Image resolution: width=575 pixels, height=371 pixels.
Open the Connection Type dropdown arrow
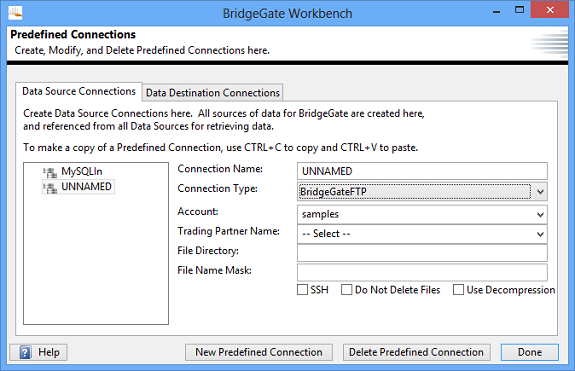coord(540,192)
